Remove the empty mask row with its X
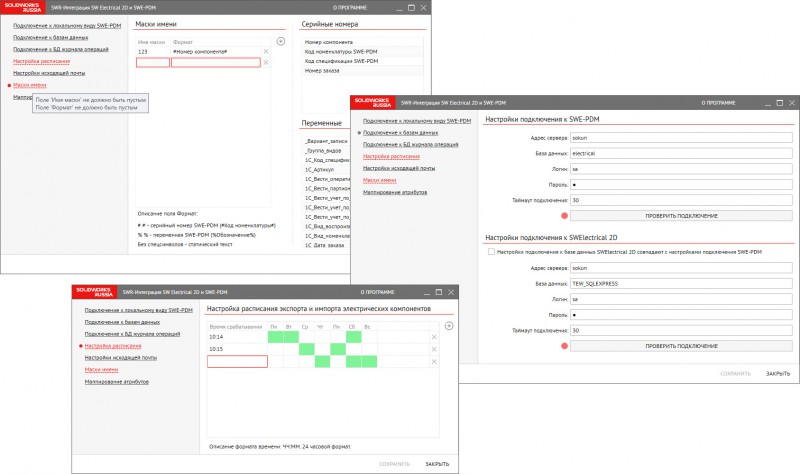Screen dimensions: 800x474 tap(266, 62)
